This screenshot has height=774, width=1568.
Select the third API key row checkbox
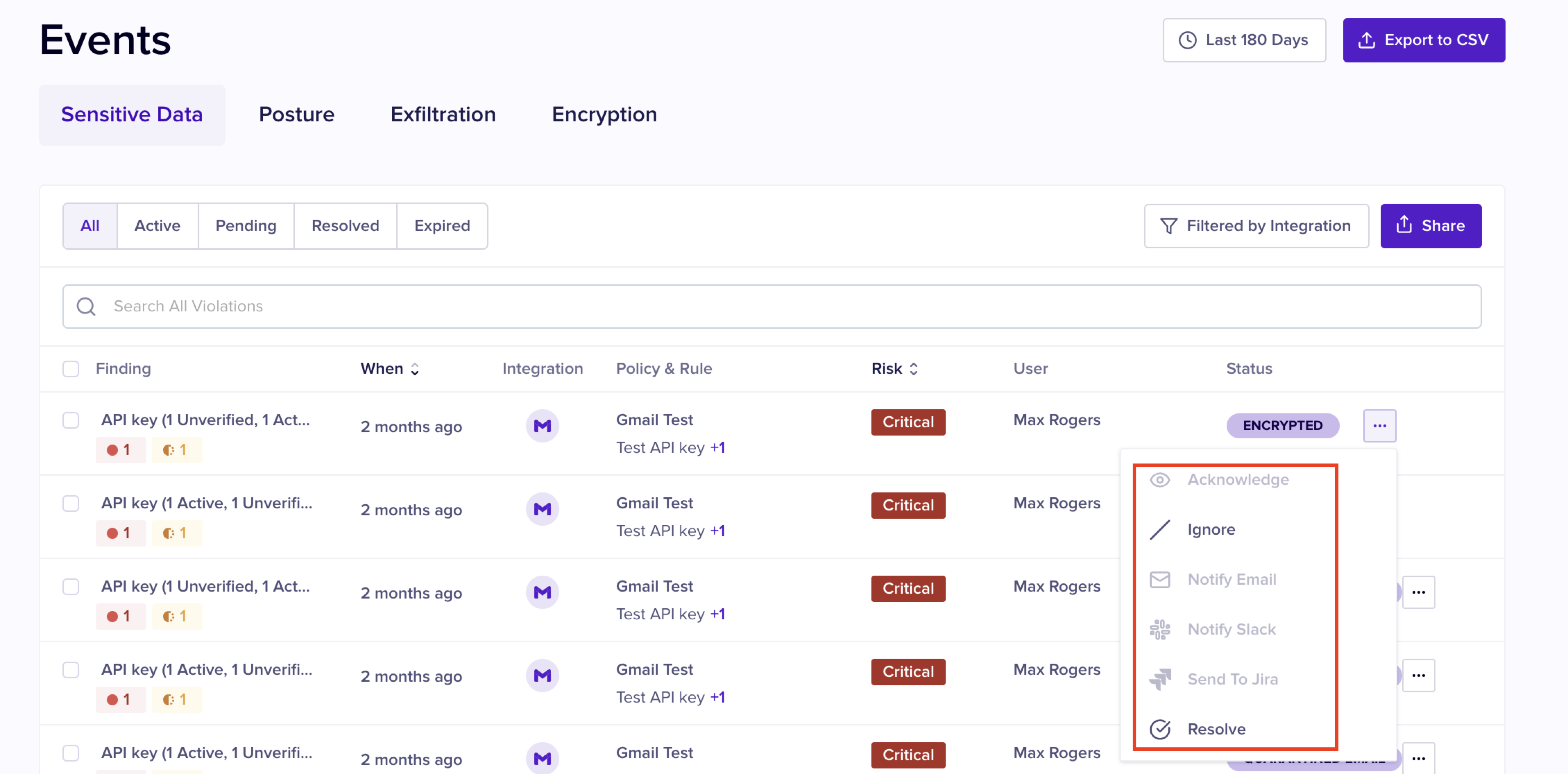click(x=71, y=587)
